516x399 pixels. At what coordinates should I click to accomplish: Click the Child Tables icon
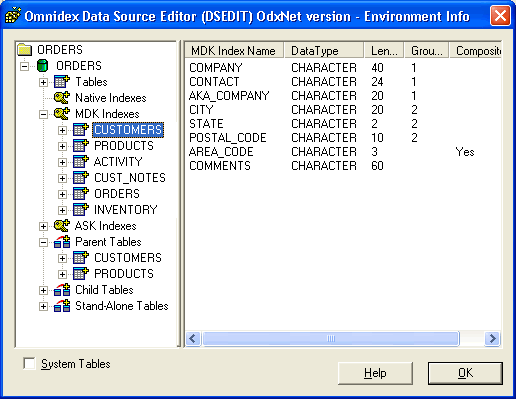tap(62, 290)
